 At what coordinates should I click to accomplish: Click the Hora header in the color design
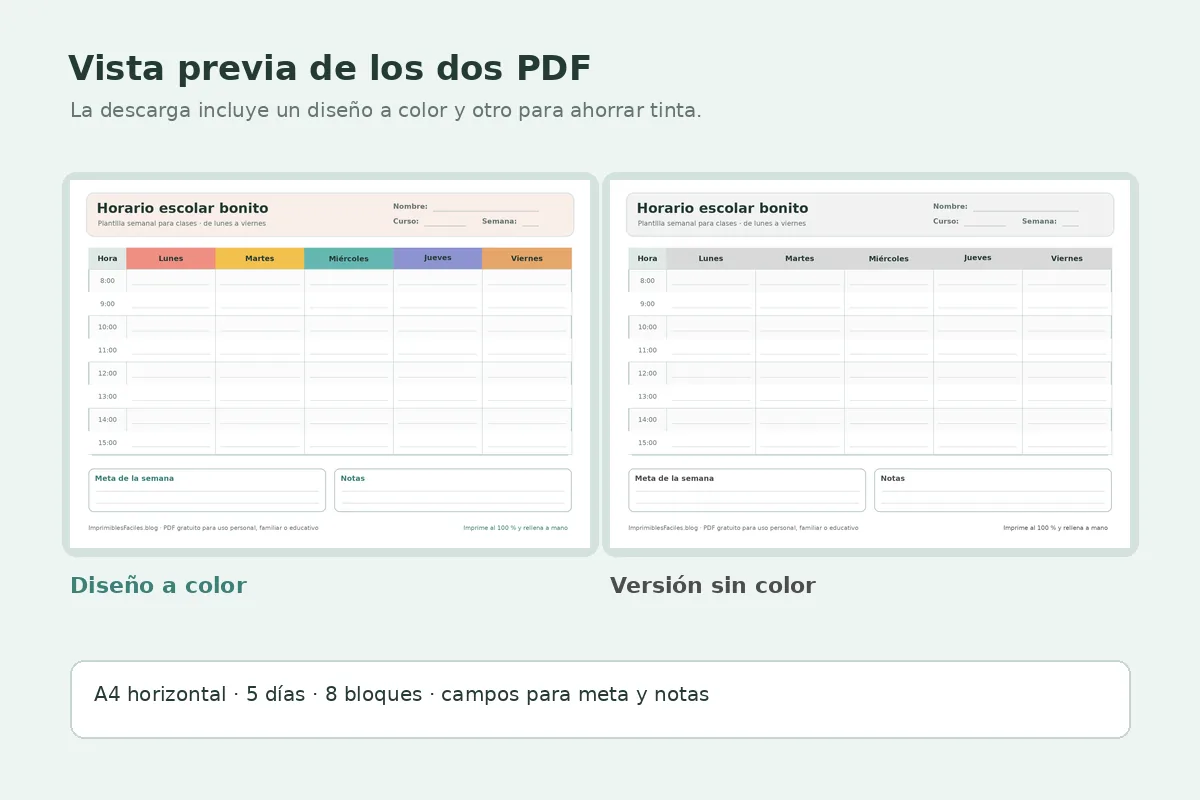(x=107, y=258)
